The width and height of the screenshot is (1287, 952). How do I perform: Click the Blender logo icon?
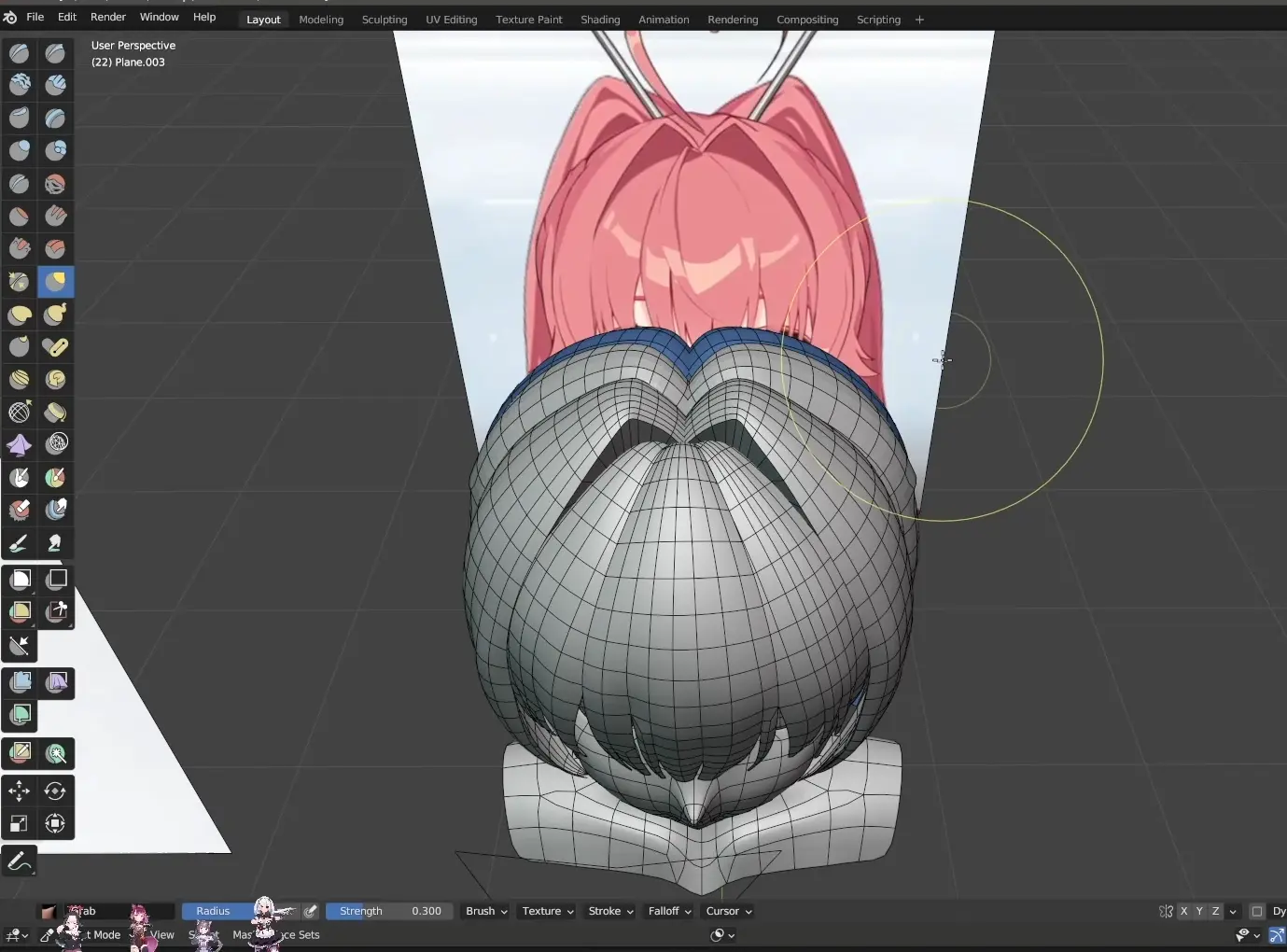coord(10,18)
